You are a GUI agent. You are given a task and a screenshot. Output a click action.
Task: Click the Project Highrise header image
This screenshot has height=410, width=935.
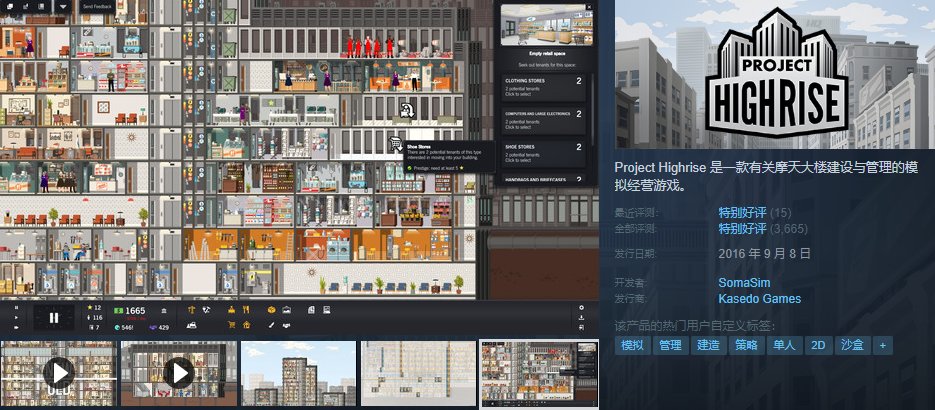click(775, 74)
